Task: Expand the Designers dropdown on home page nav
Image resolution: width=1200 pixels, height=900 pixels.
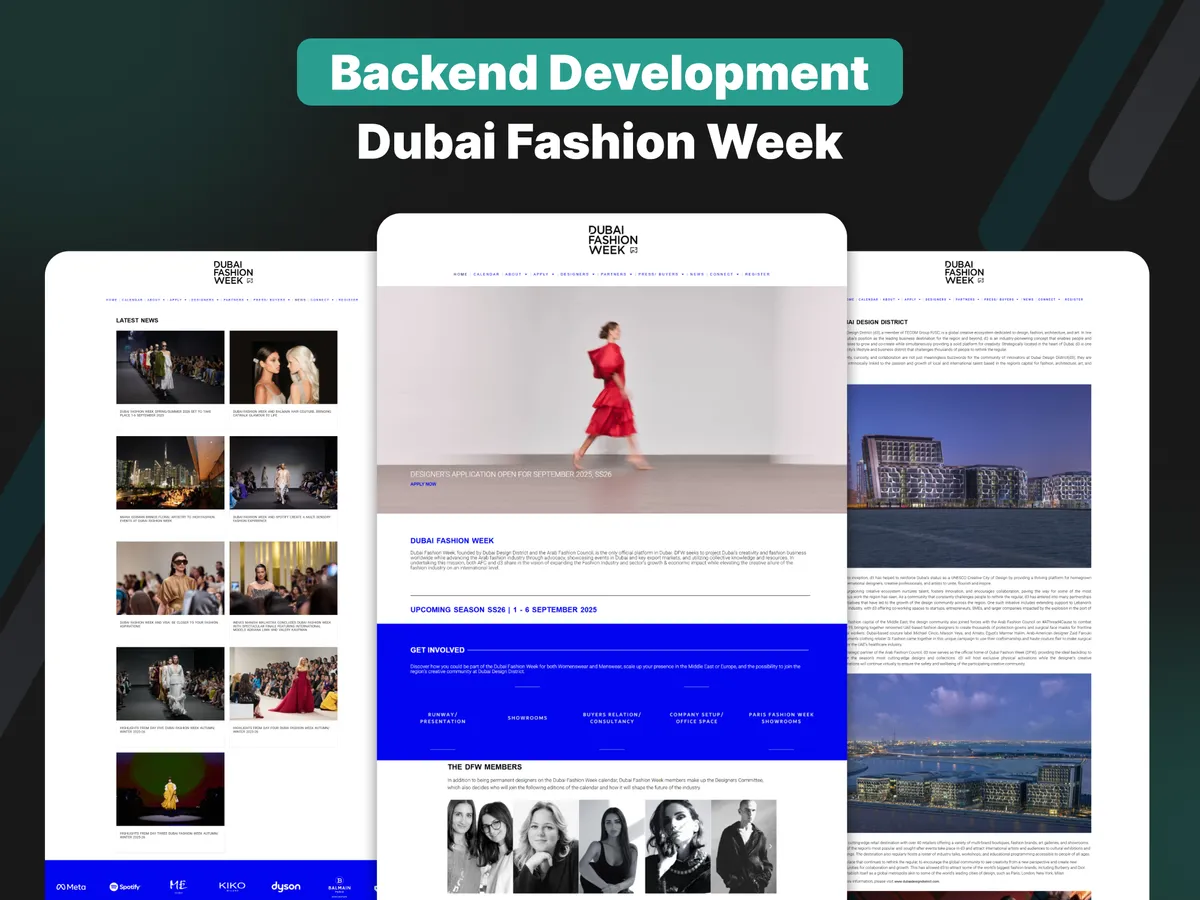Action: pyautogui.click(x=577, y=274)
